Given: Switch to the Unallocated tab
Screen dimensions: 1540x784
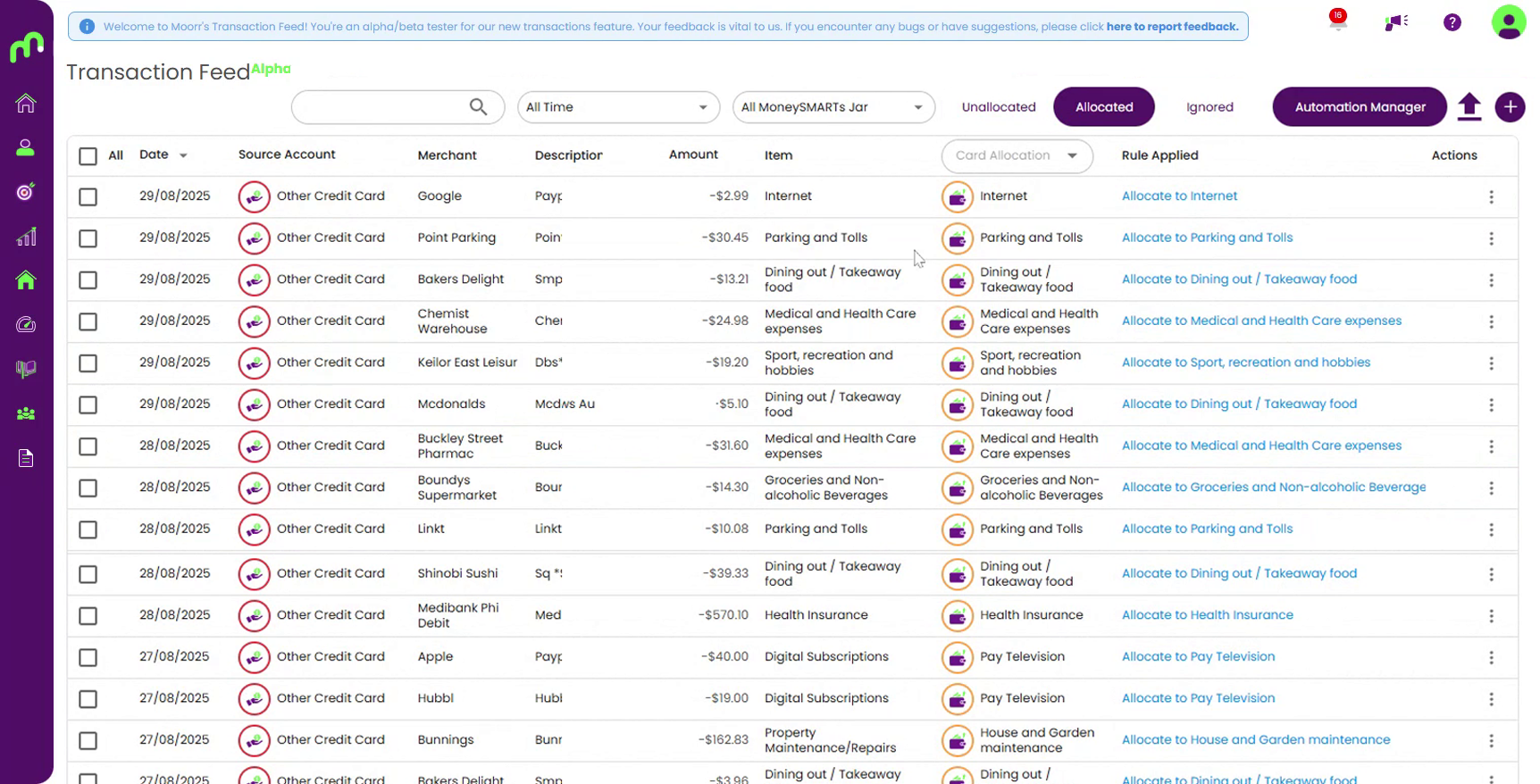Looking at the screenshot, I should [x=998, y=107].
